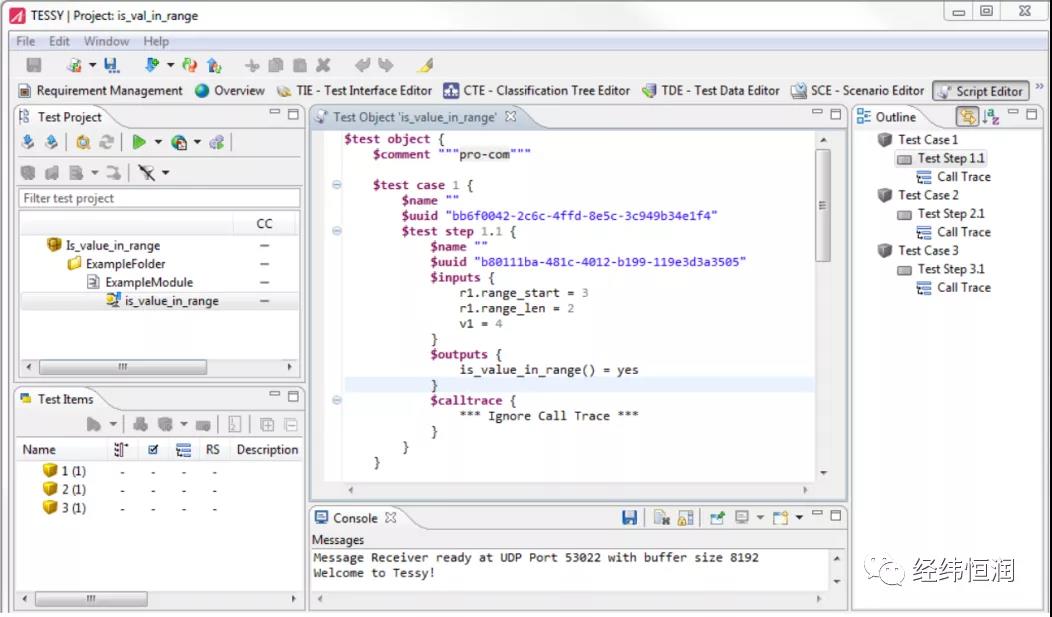
Task: Open the Edit menu
Action: (59, 42)
